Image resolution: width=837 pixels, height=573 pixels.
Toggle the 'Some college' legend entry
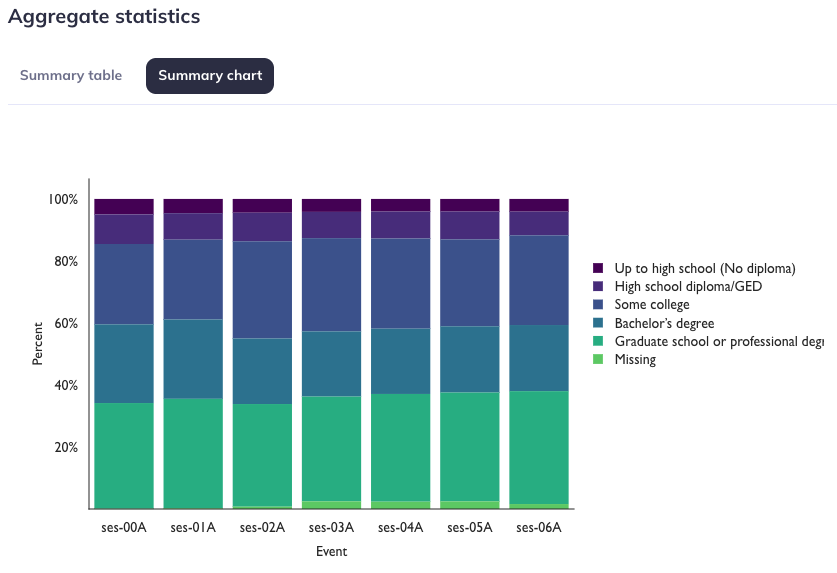[x=652, y=304]
